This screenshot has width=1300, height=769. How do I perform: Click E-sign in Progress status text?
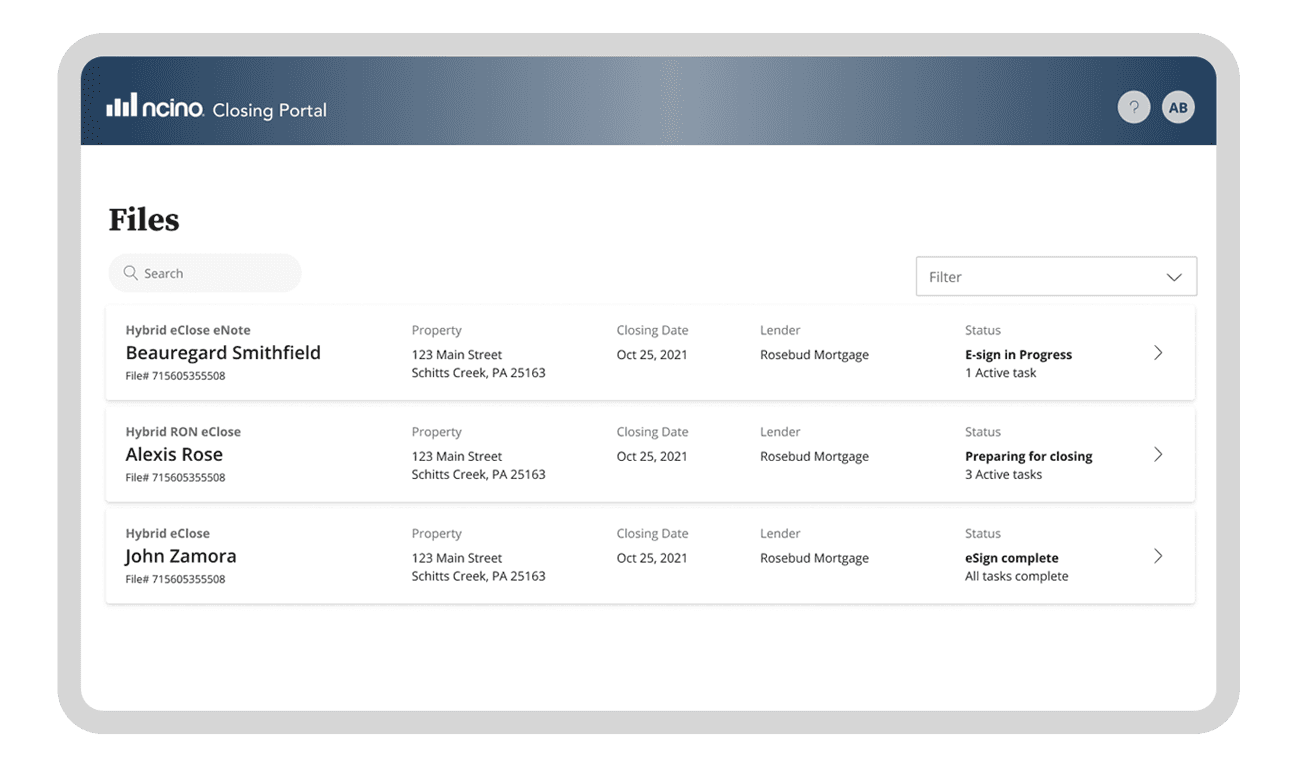(x=1018, y=354)
